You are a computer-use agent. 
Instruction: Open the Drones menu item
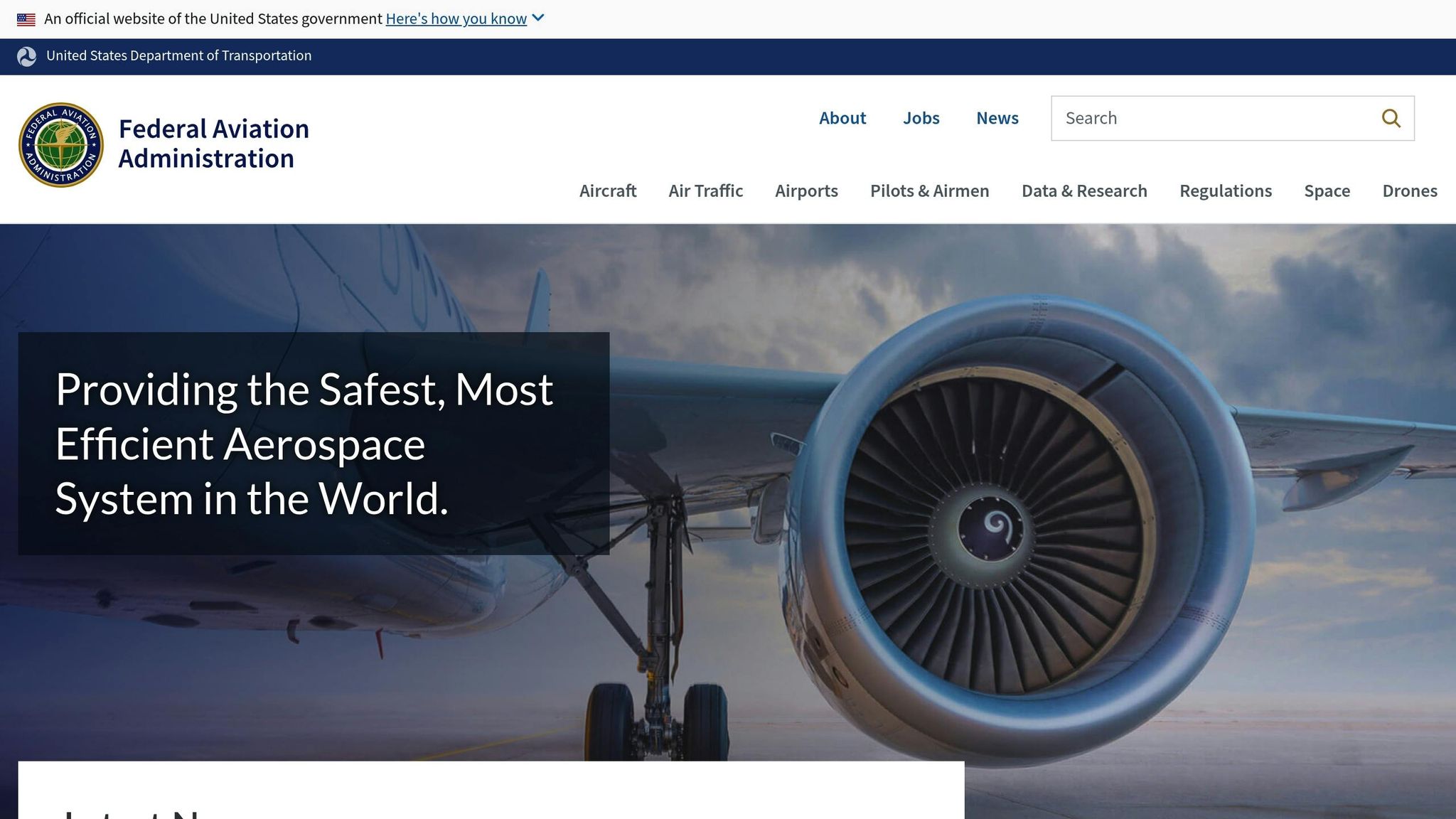coord(1410,191)
